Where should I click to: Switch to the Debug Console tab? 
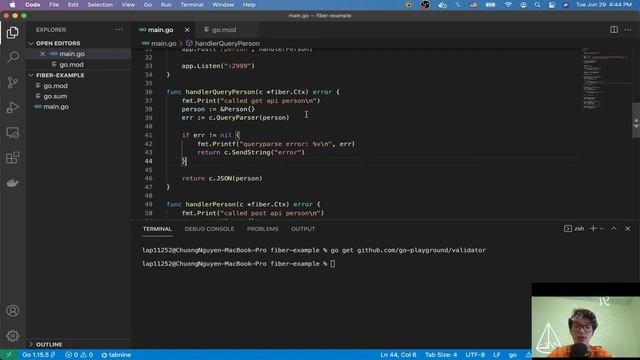tap(209, 229)
